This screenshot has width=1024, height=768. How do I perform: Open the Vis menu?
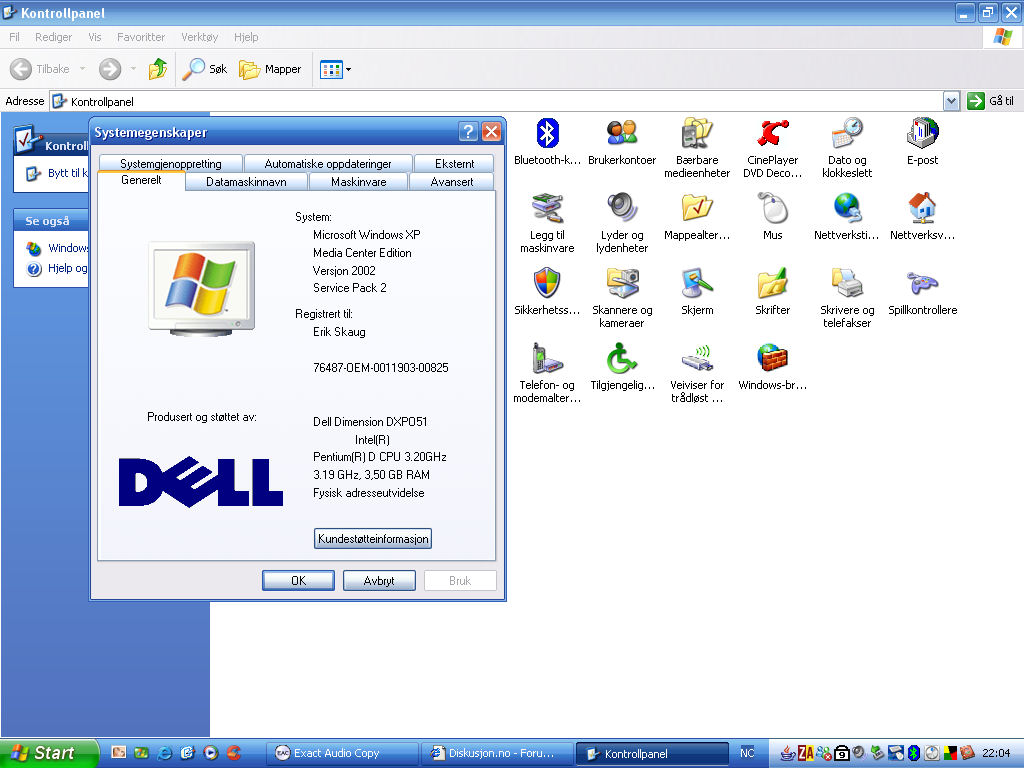[95, 37]
